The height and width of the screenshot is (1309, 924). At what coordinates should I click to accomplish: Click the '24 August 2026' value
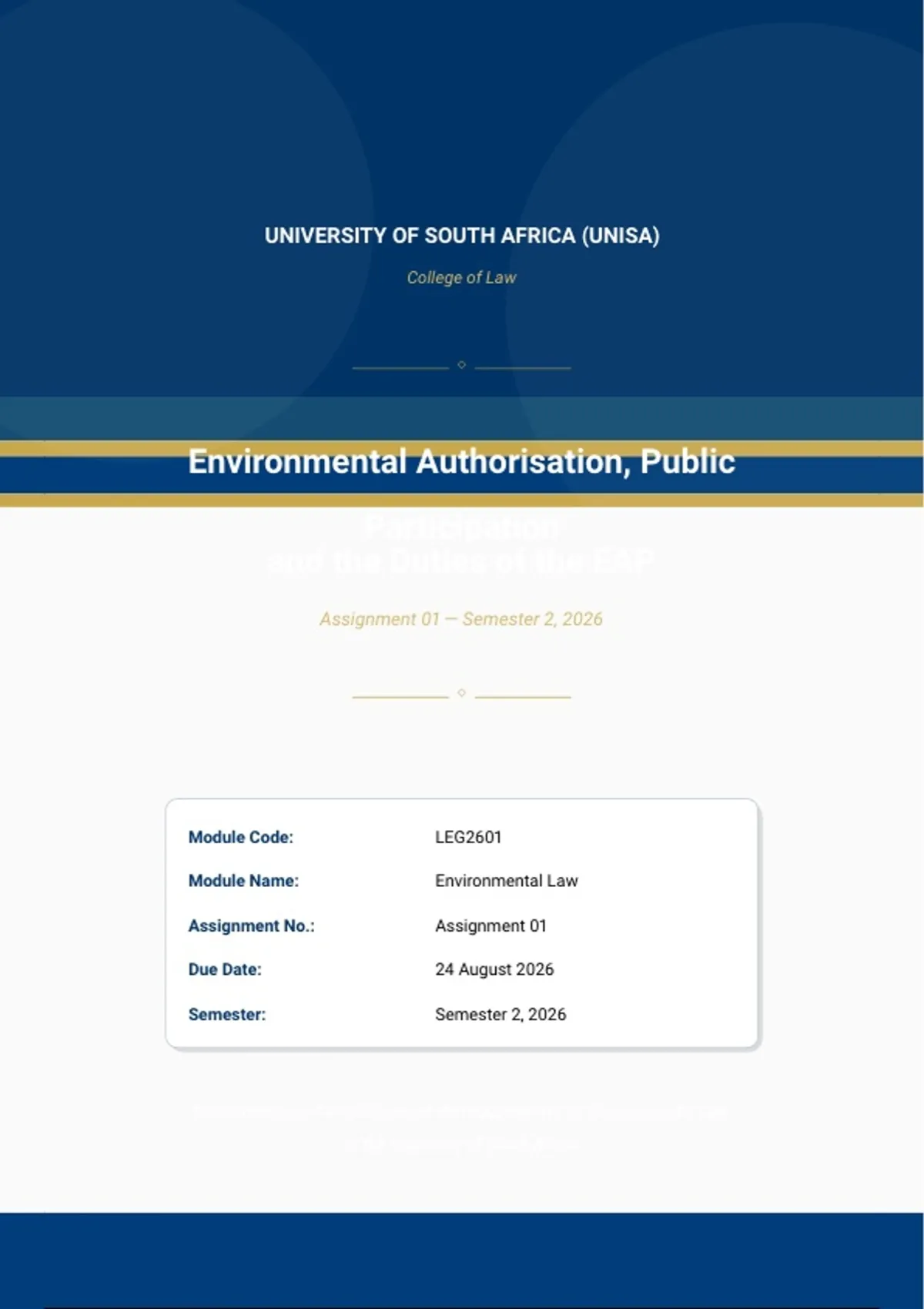494,969
